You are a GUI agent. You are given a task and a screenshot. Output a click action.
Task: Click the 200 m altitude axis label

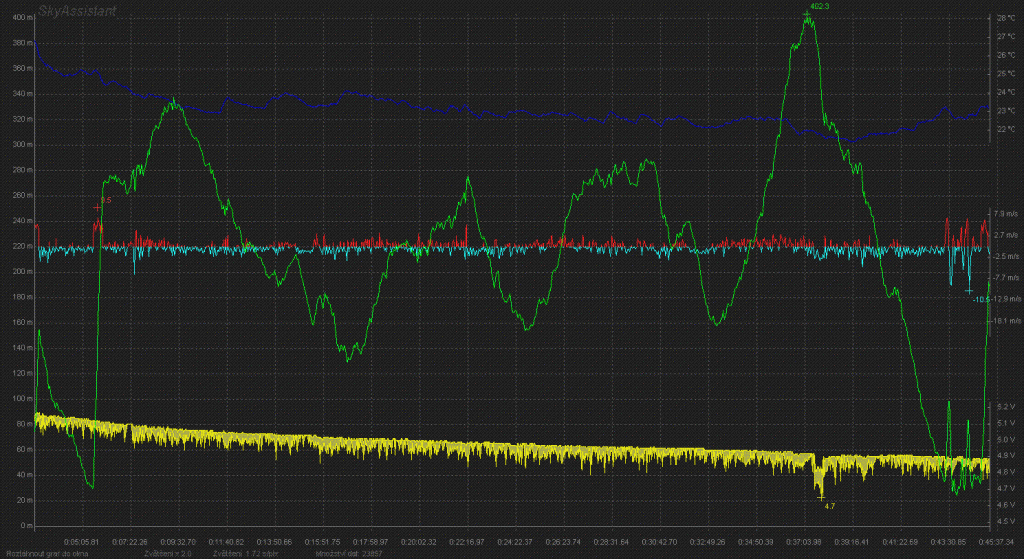20,272
